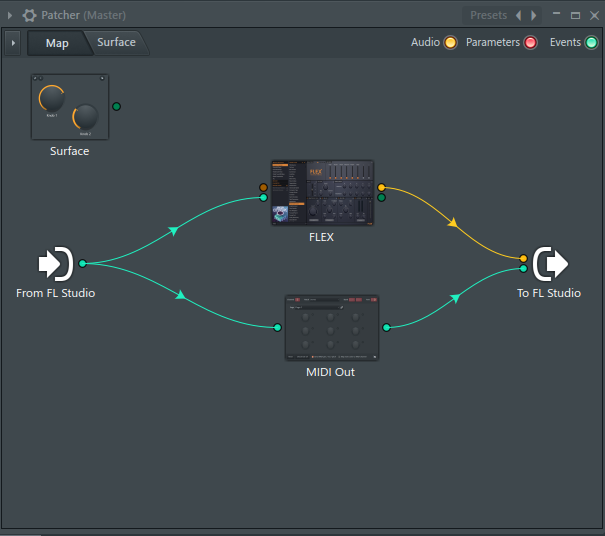Click To FL Studio yellow audio port
This screenshot has height=536, width=605.
tap(523, 259)
